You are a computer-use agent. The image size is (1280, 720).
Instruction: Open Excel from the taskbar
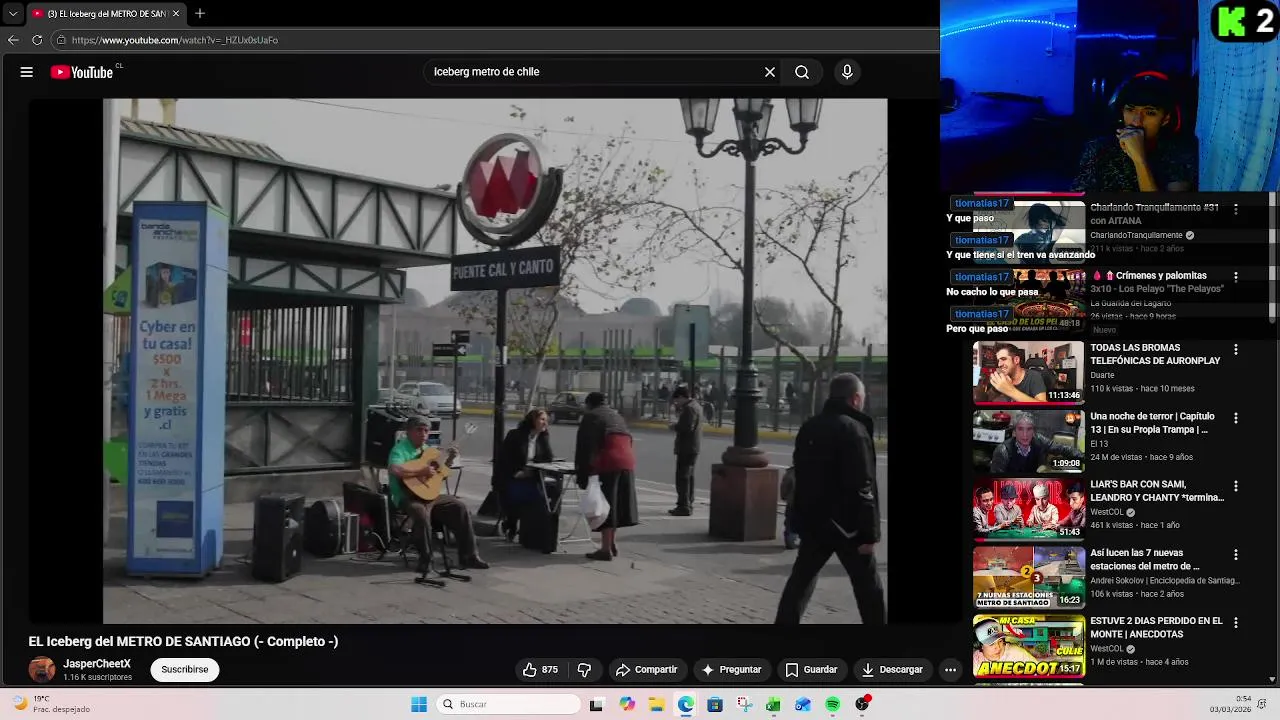tap(773, 705)
